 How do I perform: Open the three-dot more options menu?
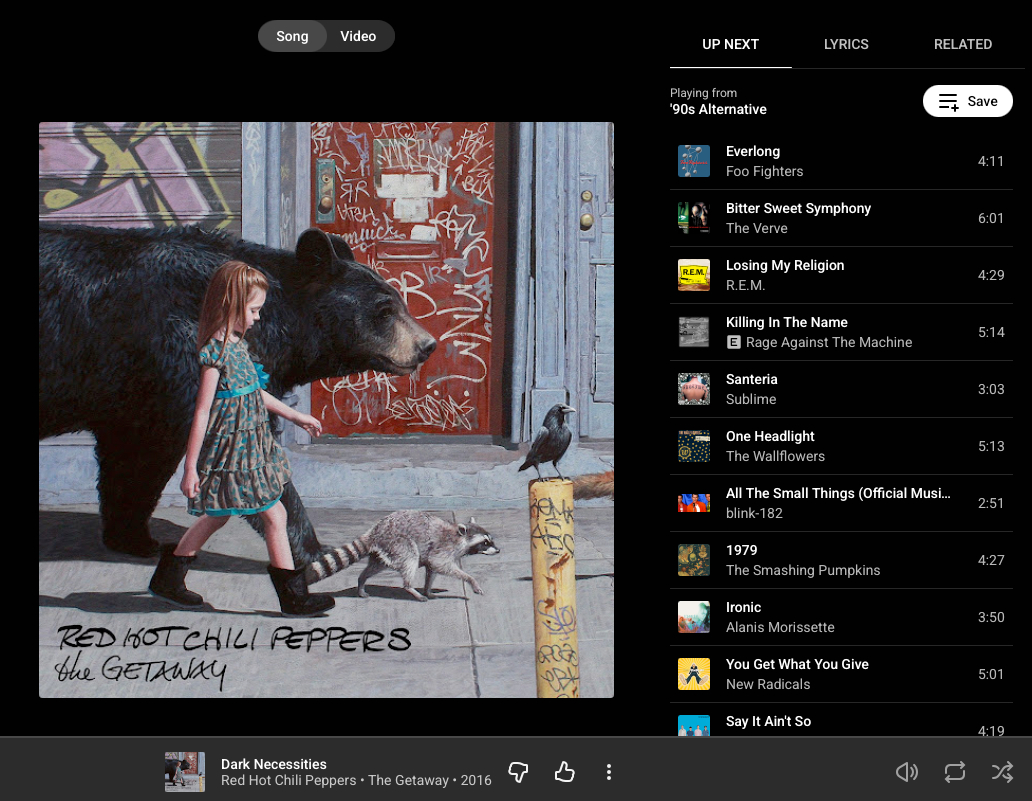click(x=609, y=772)
